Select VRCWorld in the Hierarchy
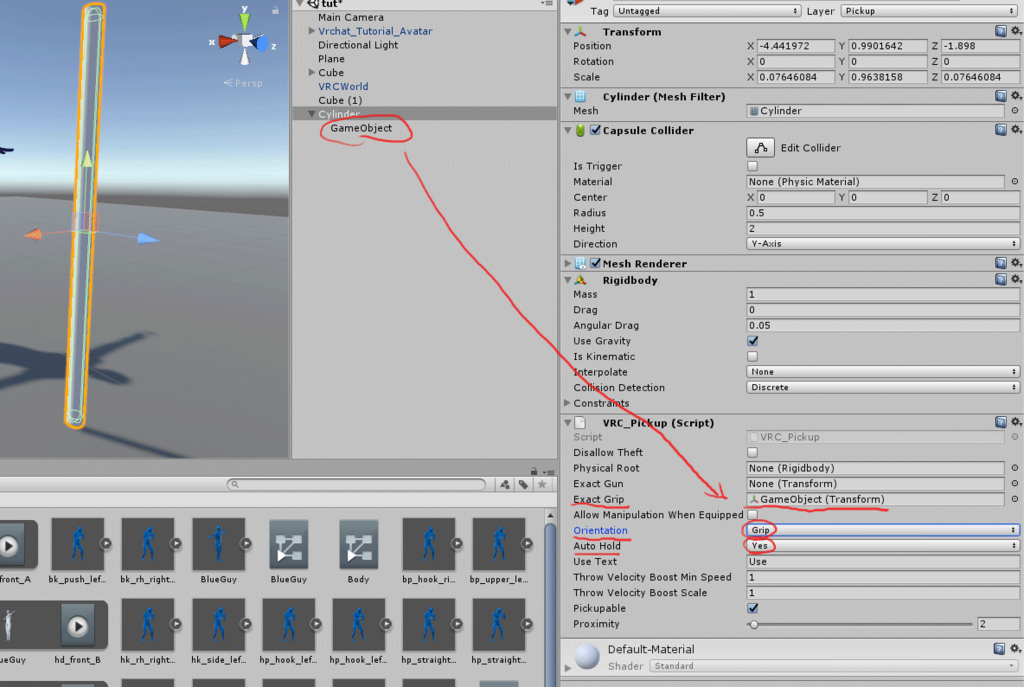 (343, 86)
